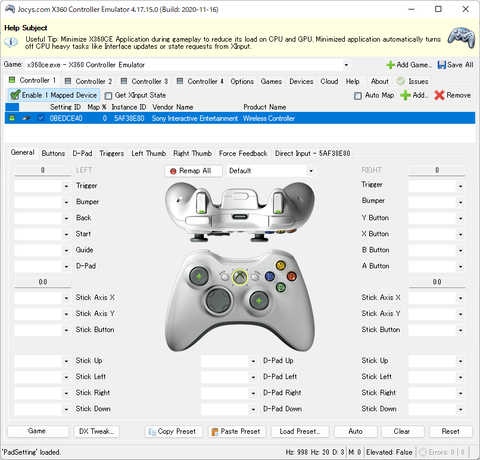
Task: Click the green A button on controller image
Action: click(x=281, y=287)
